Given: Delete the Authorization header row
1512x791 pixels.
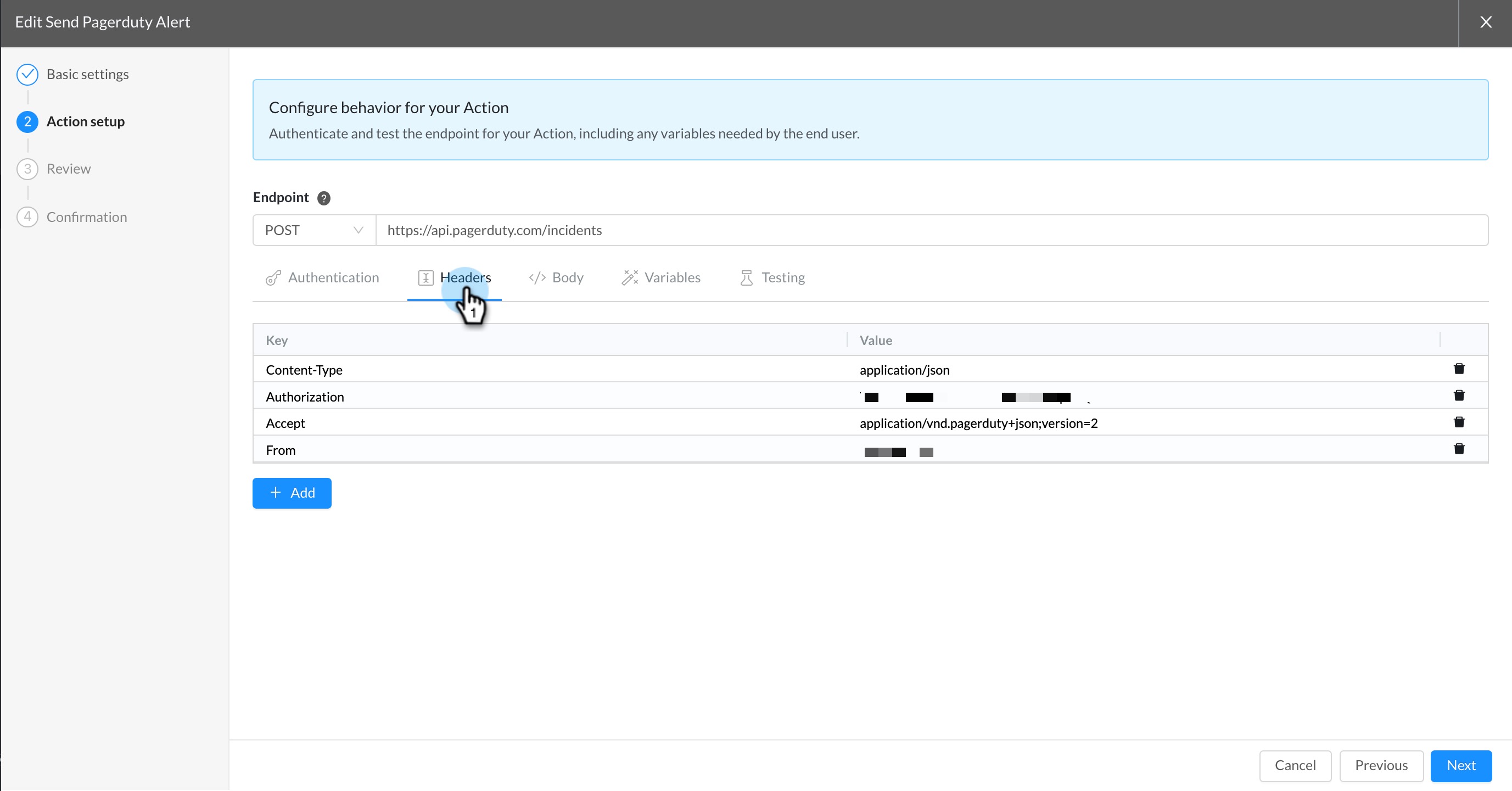Looking at the screenshot, I should [1459, 395].
